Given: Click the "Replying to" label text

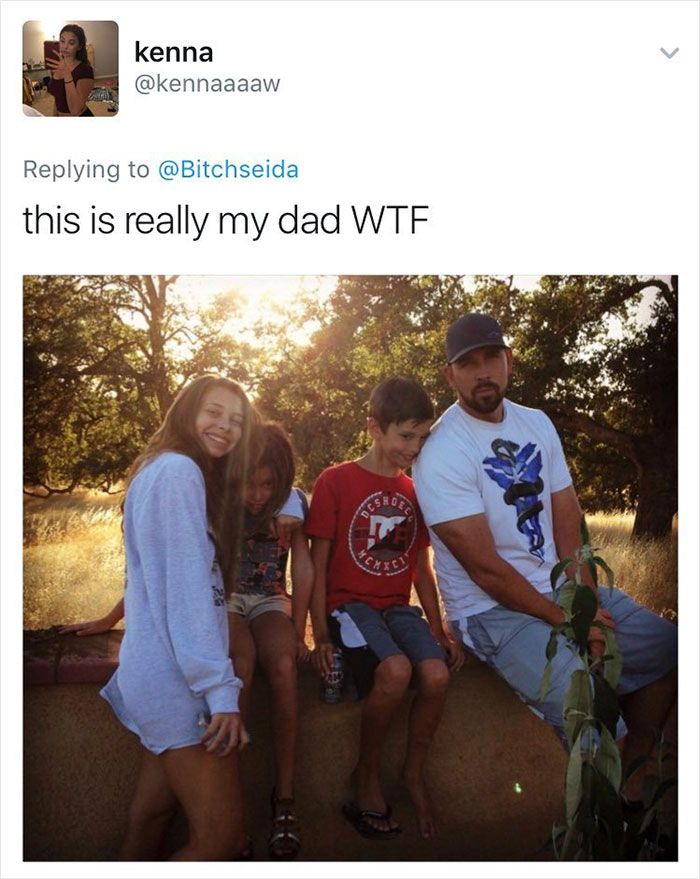Looking at the screenshot, I should tap(85, 169).
